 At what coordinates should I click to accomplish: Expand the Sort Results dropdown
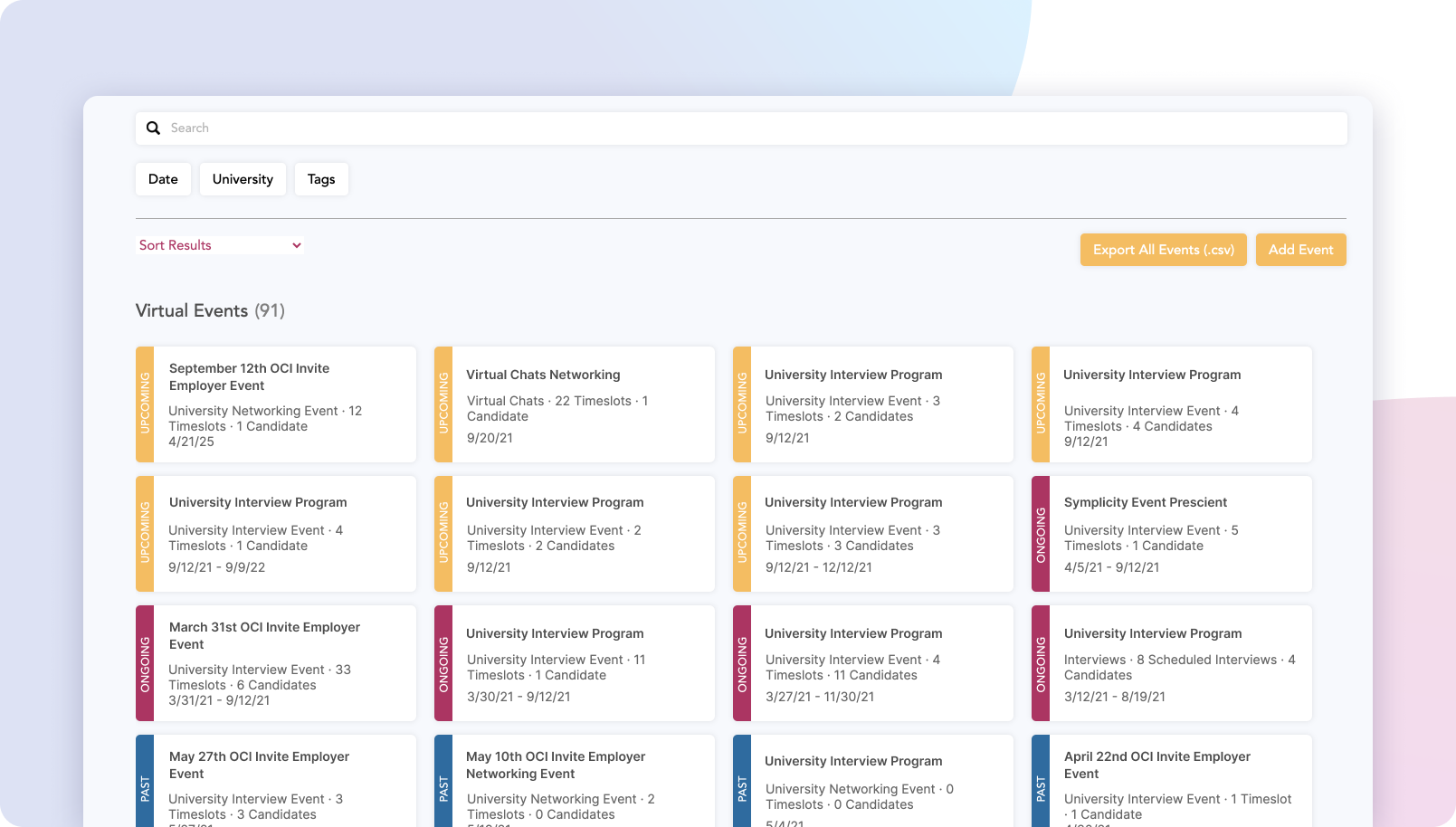[x=220, y=245]
